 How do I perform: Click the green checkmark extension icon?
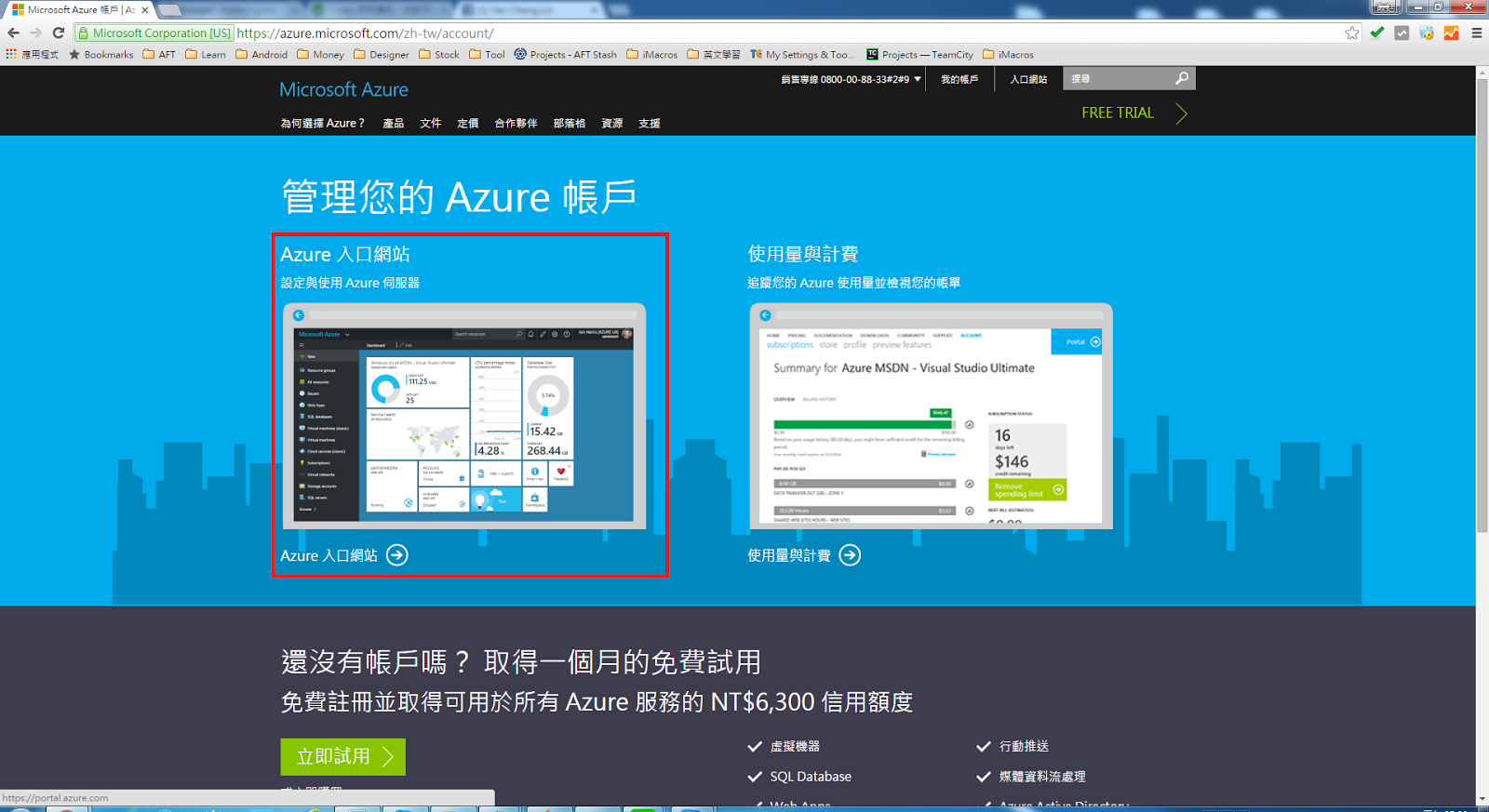point(1377,33)
